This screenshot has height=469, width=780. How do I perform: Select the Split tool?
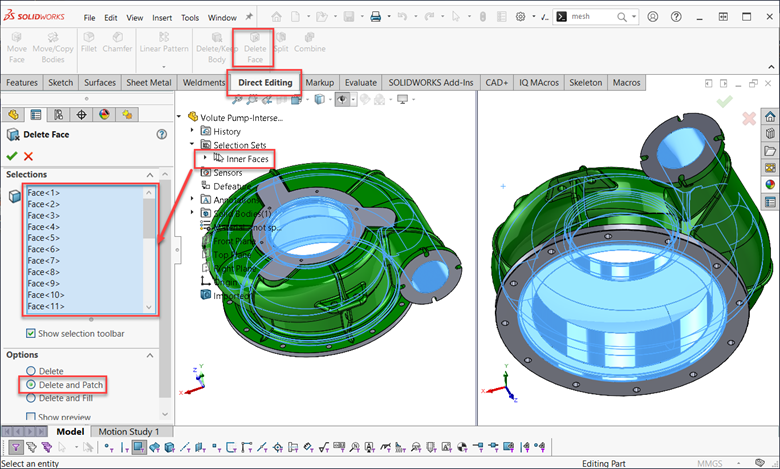tap(281, 43)
